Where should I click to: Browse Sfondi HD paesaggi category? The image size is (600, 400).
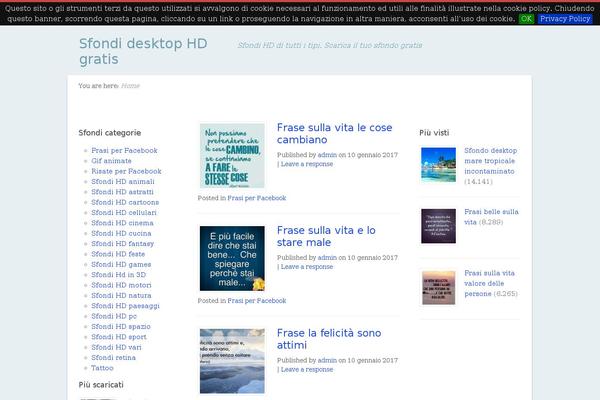tap(126, 305)
